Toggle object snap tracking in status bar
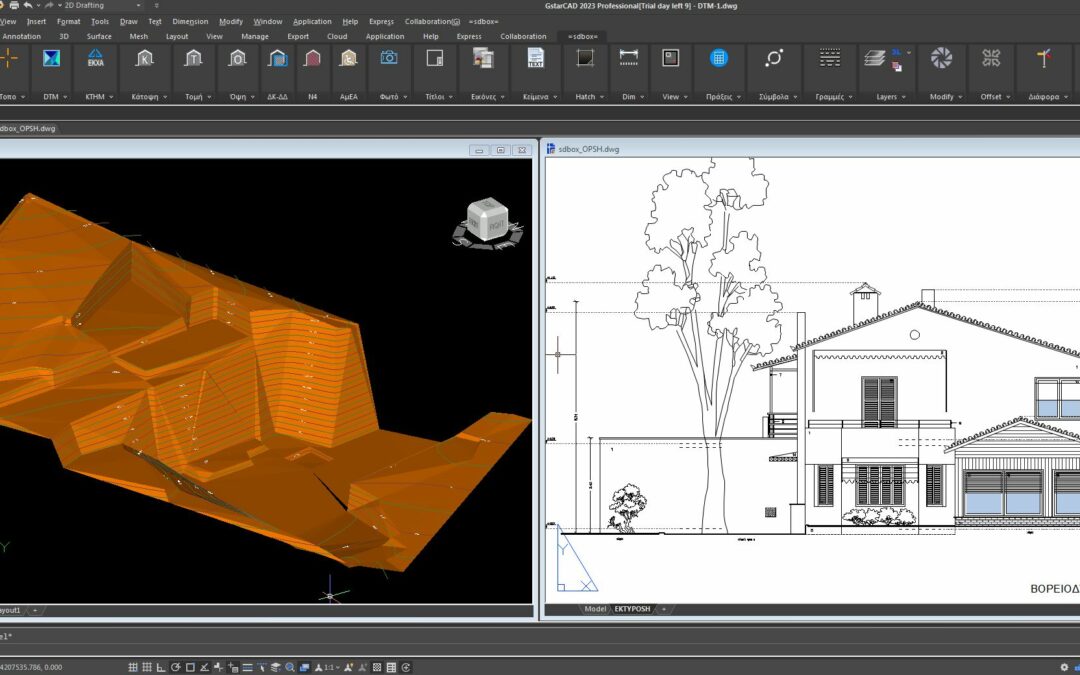Image resolution: width=1080 pixels, height=675 pixels. [205, 667]
